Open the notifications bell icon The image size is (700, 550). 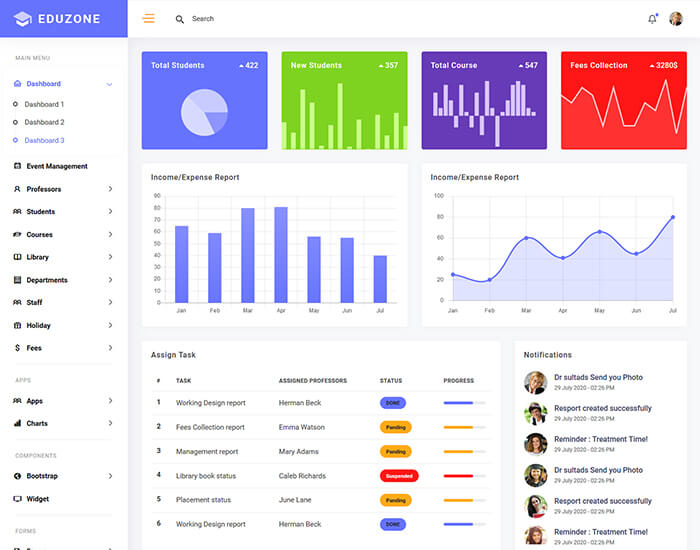point(652,19)
